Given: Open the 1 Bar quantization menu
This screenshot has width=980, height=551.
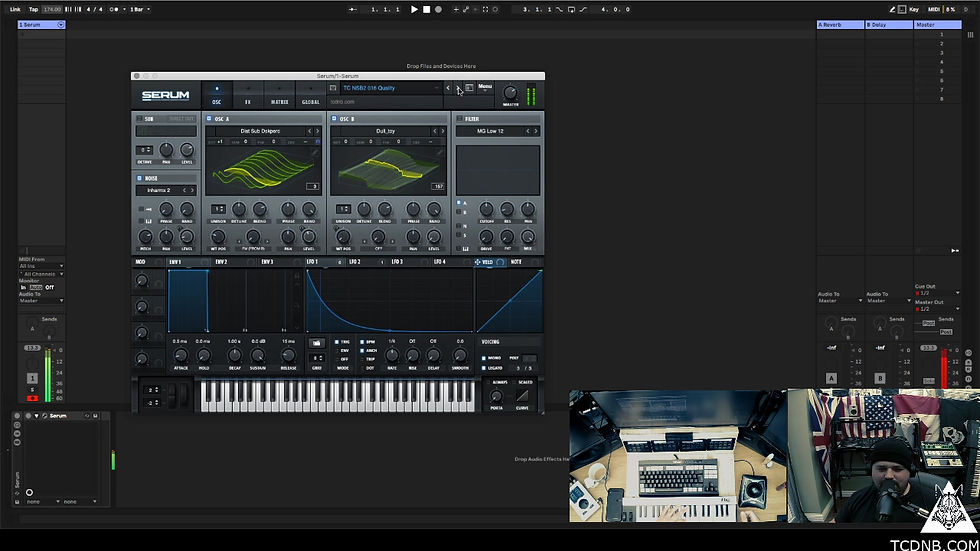Looking at the screenshot, I should click(139, 9).
